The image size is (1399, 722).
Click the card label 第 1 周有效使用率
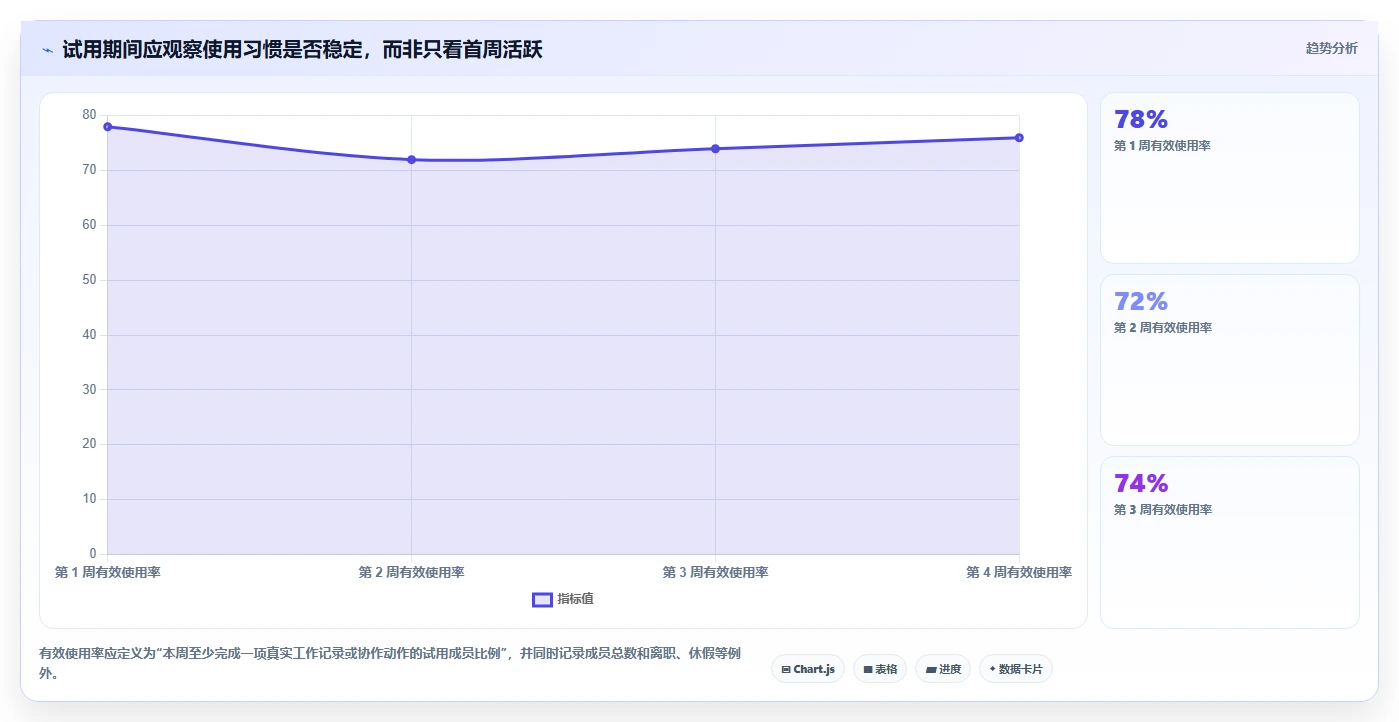1163,146
